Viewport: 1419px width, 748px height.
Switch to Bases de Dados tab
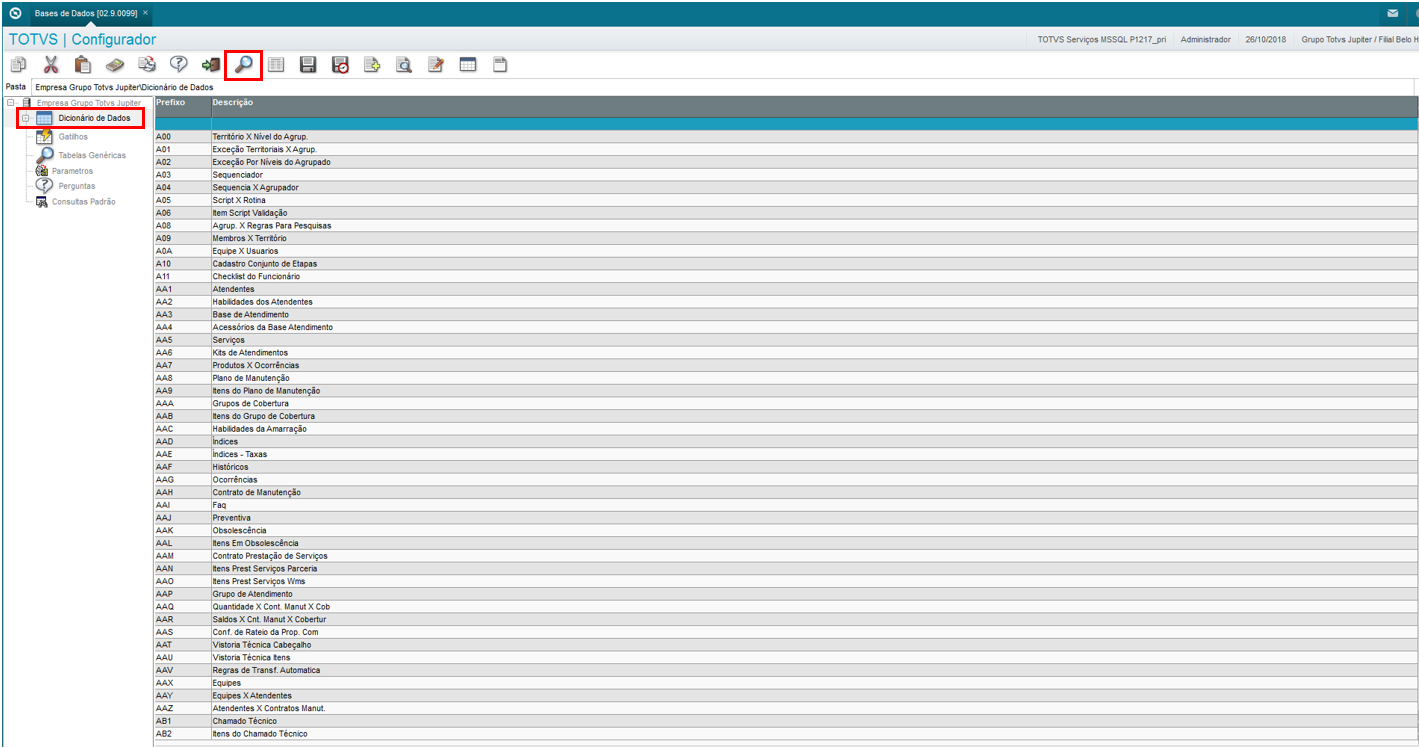click(x=86, y=13)
